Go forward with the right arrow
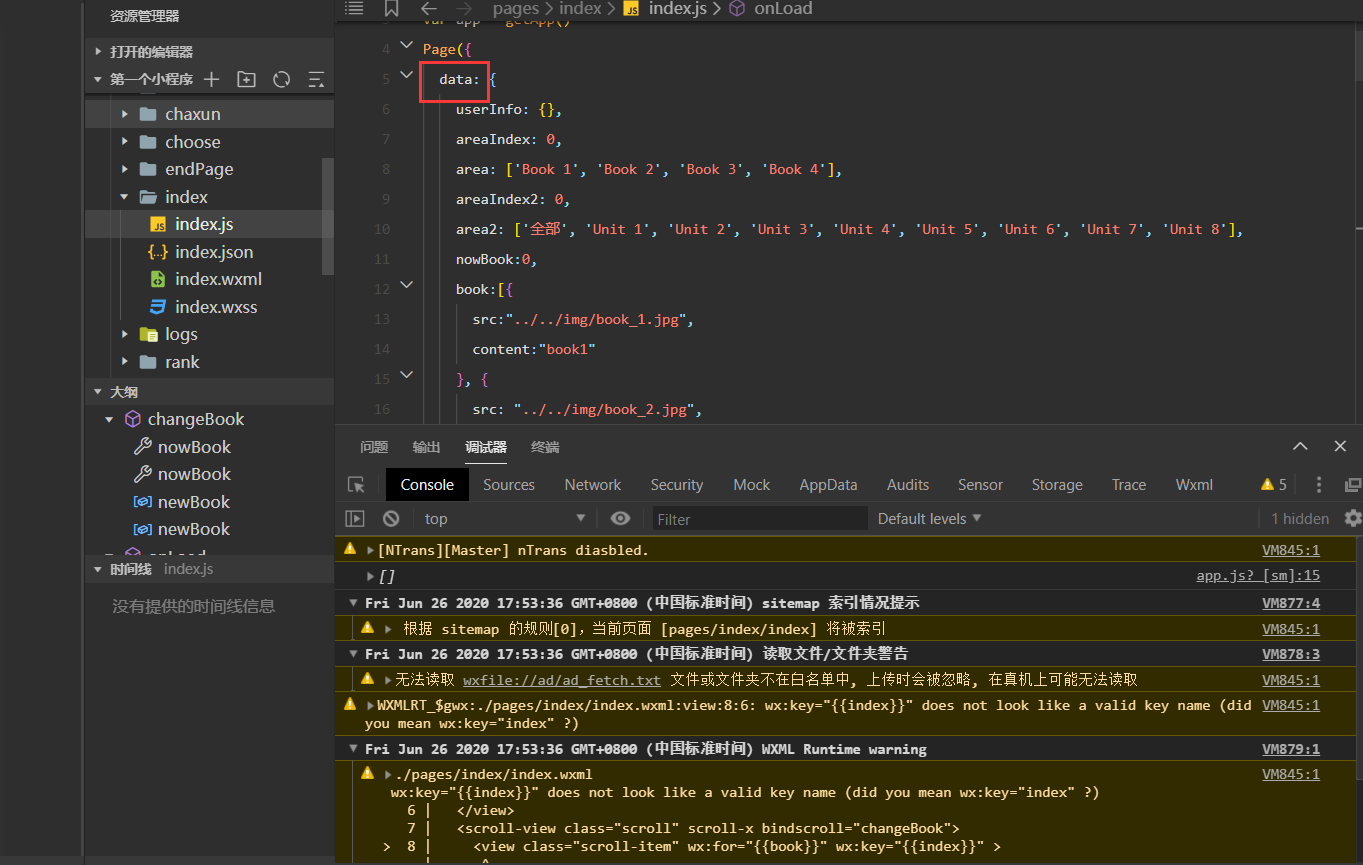The width and height of the screenshot is (1363, 865). pos(464,8)
